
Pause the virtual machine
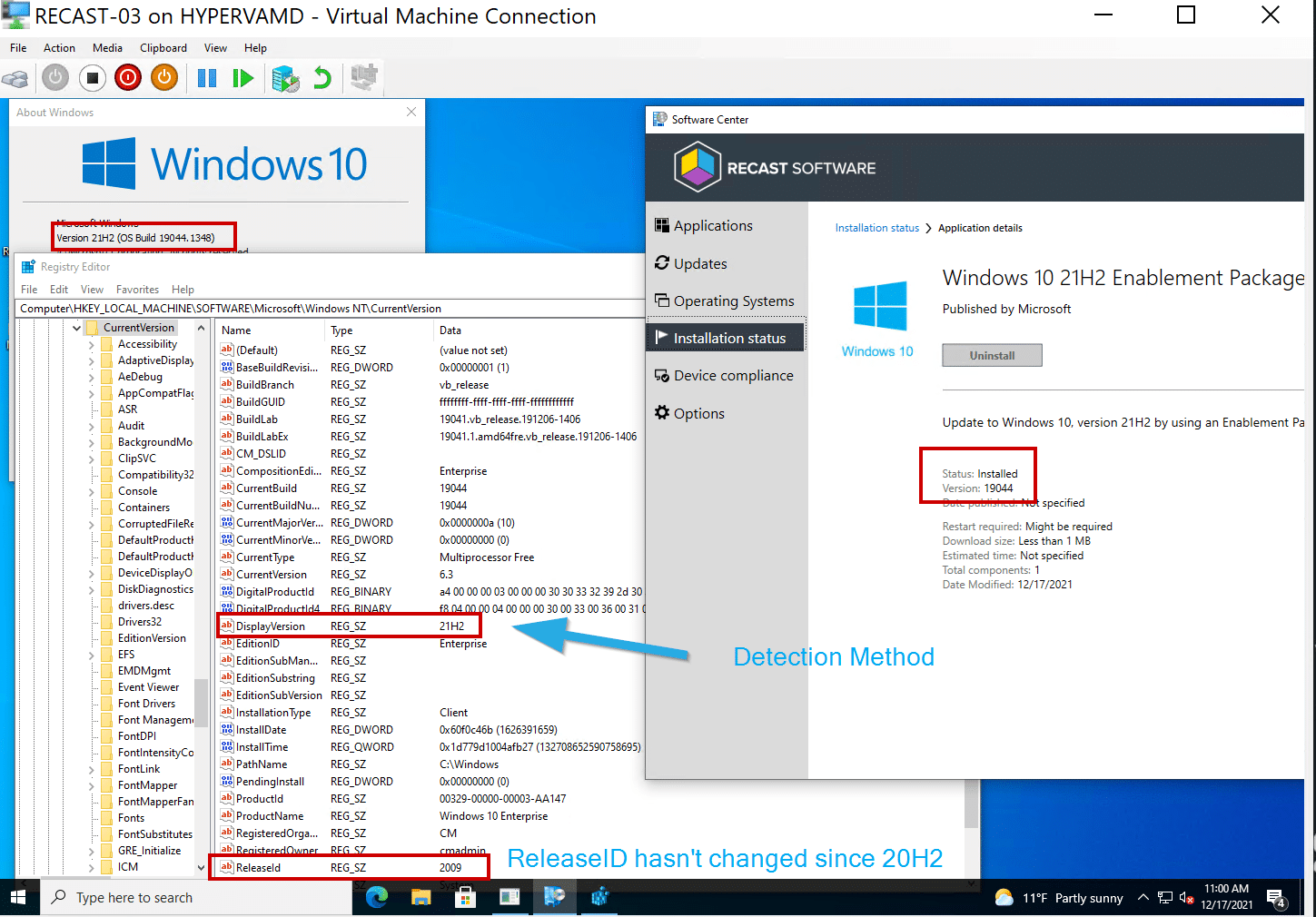click(206, 78)
